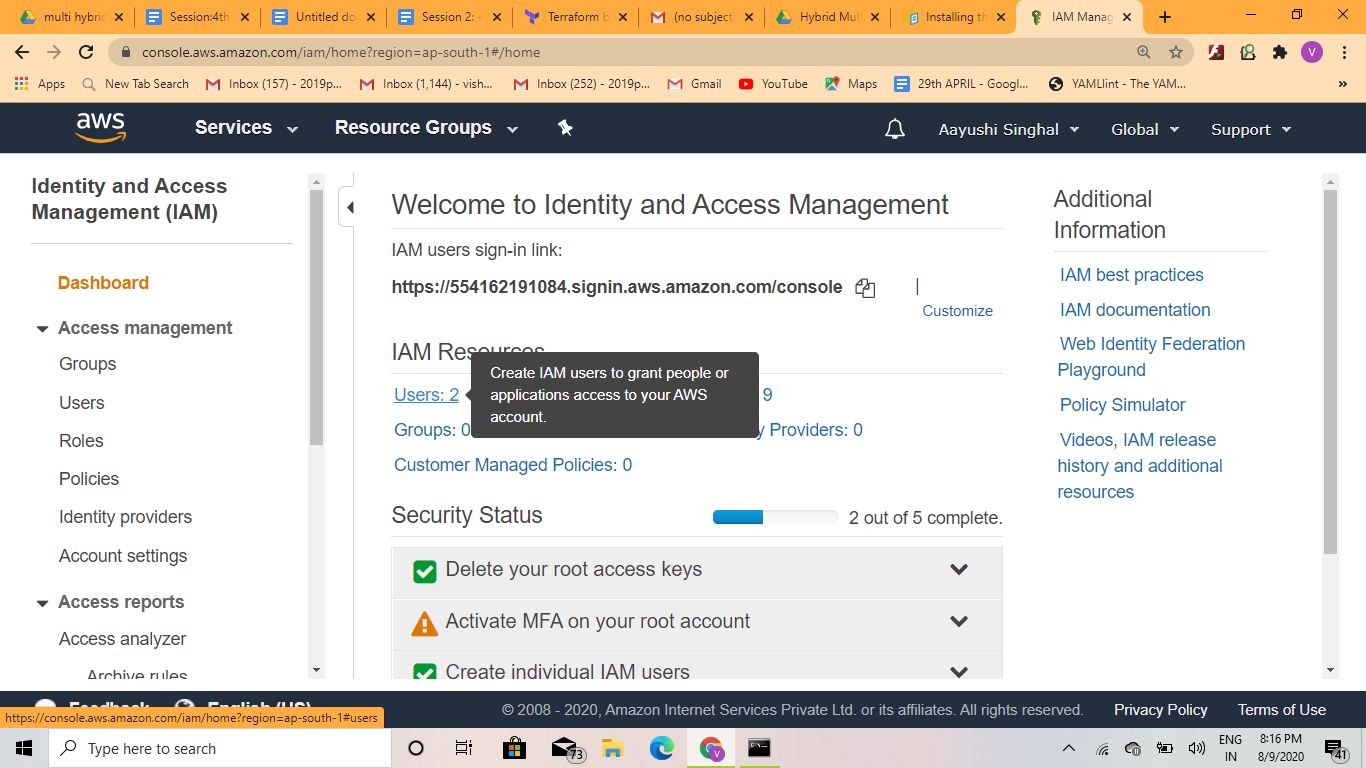The height and width of the screenshot is (768, 1366).
Task: Open Policies in the IAM sidebar
Action: (89, 479)
